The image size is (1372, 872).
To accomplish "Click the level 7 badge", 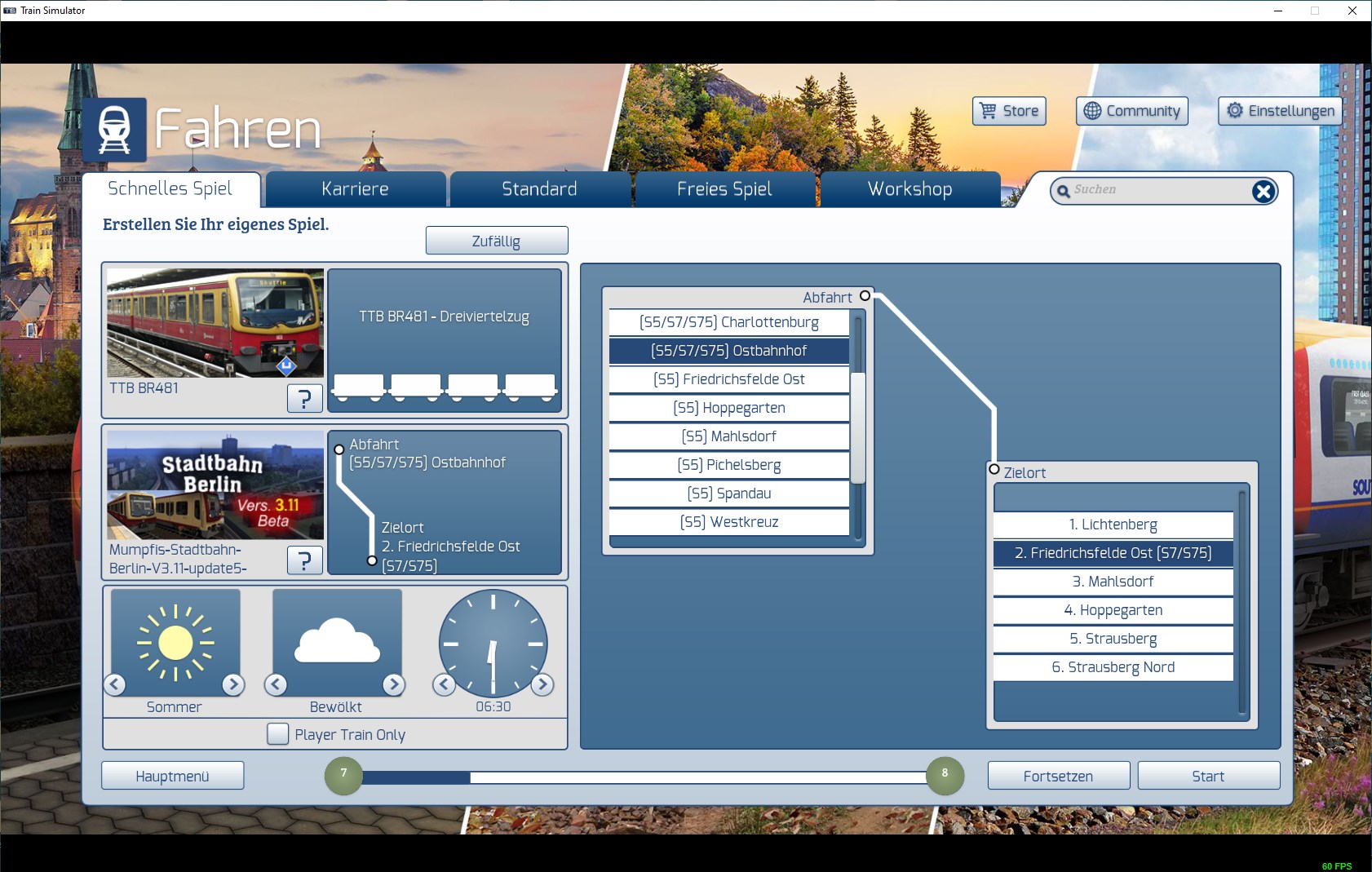I will click(x=343, y=776).
